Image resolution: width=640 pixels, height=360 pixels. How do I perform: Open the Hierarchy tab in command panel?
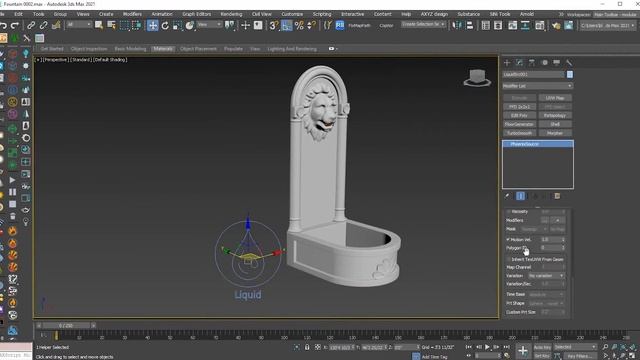tap(531, 62)
